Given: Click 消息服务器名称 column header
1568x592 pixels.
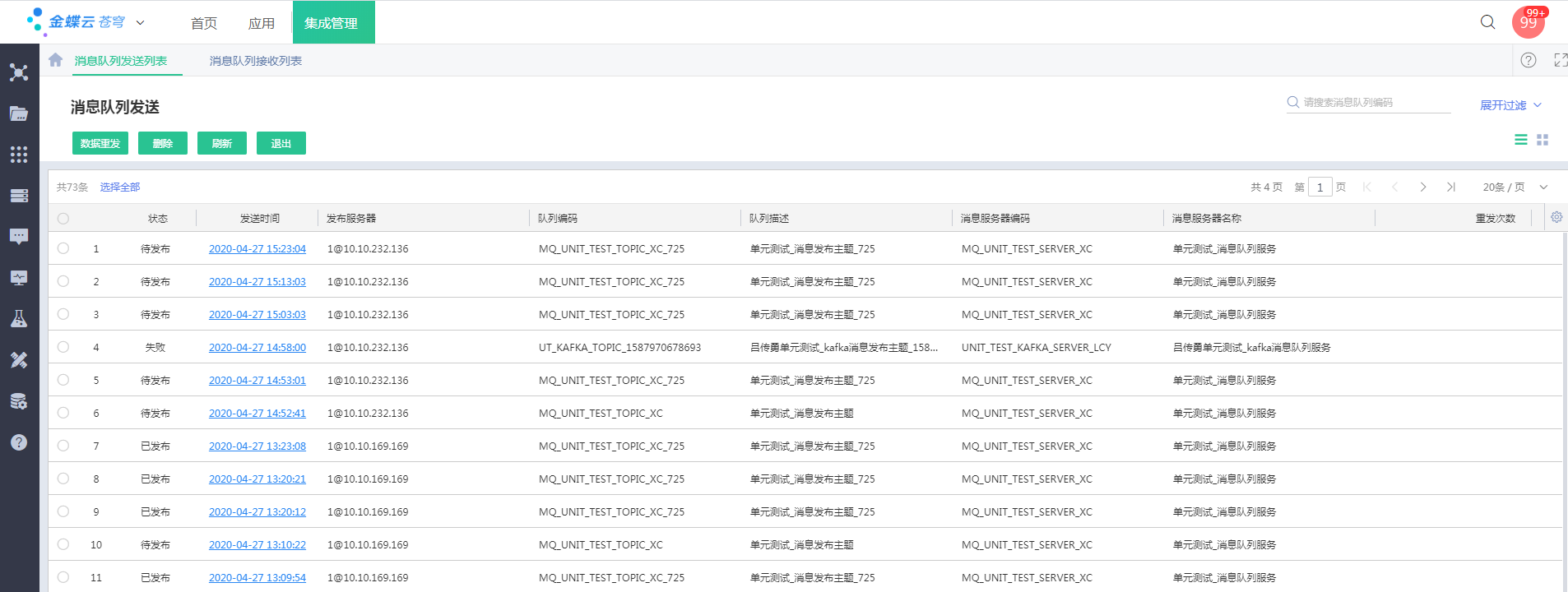Looking at the screenshot, I should tap(1207, 218).
